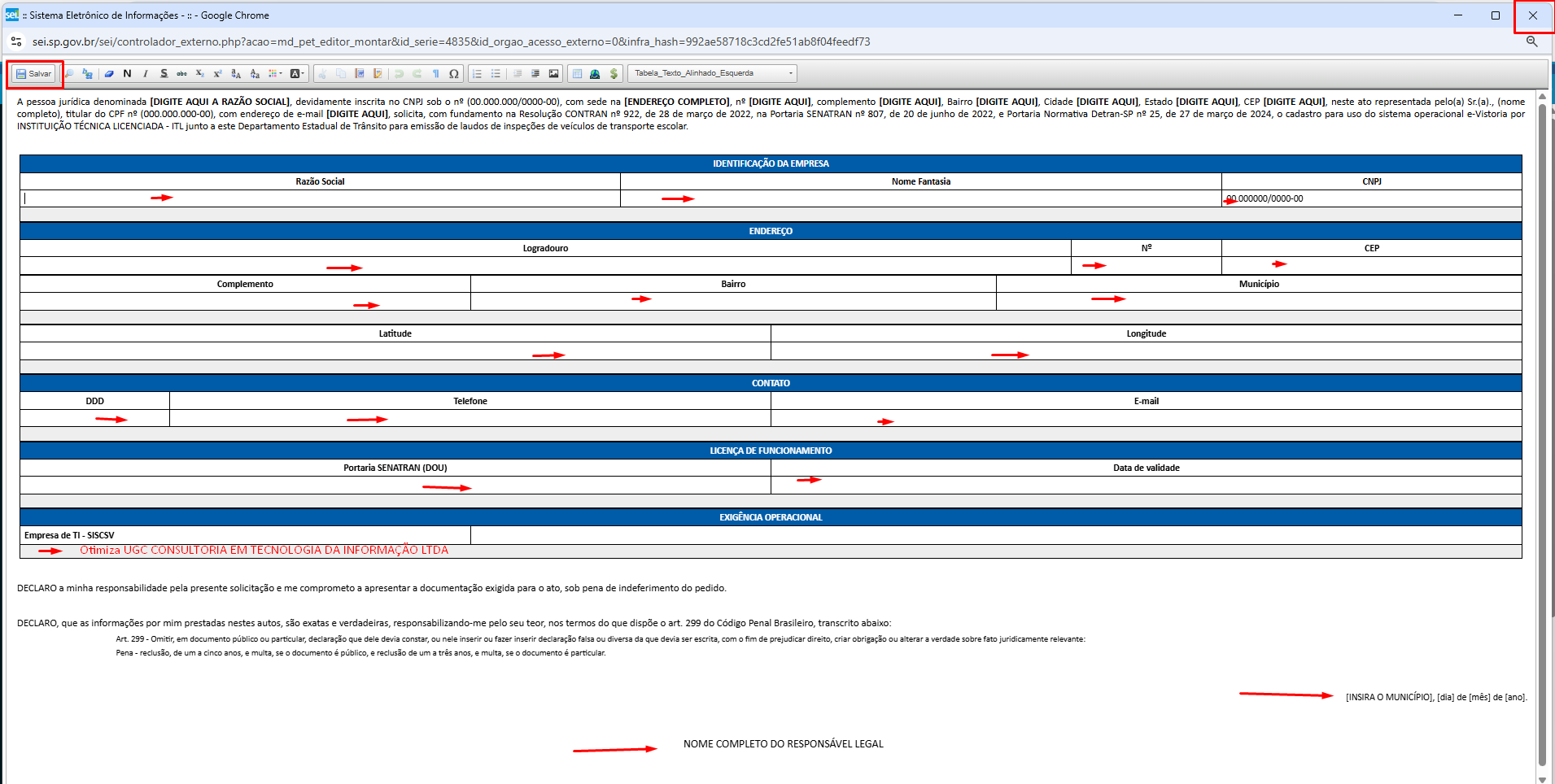Viewport: 1555px width, 784px height.
Task: Open the background color dropdown
Action: (297, 74)
